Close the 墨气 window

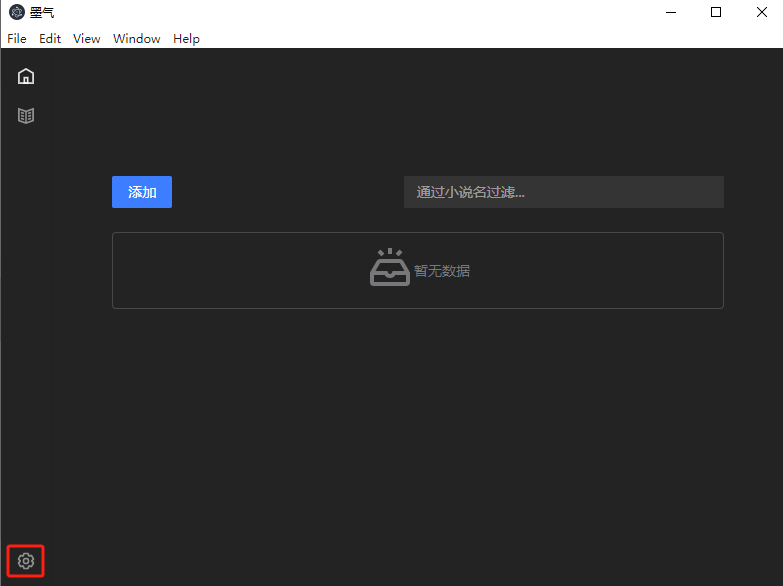point(762,12)
